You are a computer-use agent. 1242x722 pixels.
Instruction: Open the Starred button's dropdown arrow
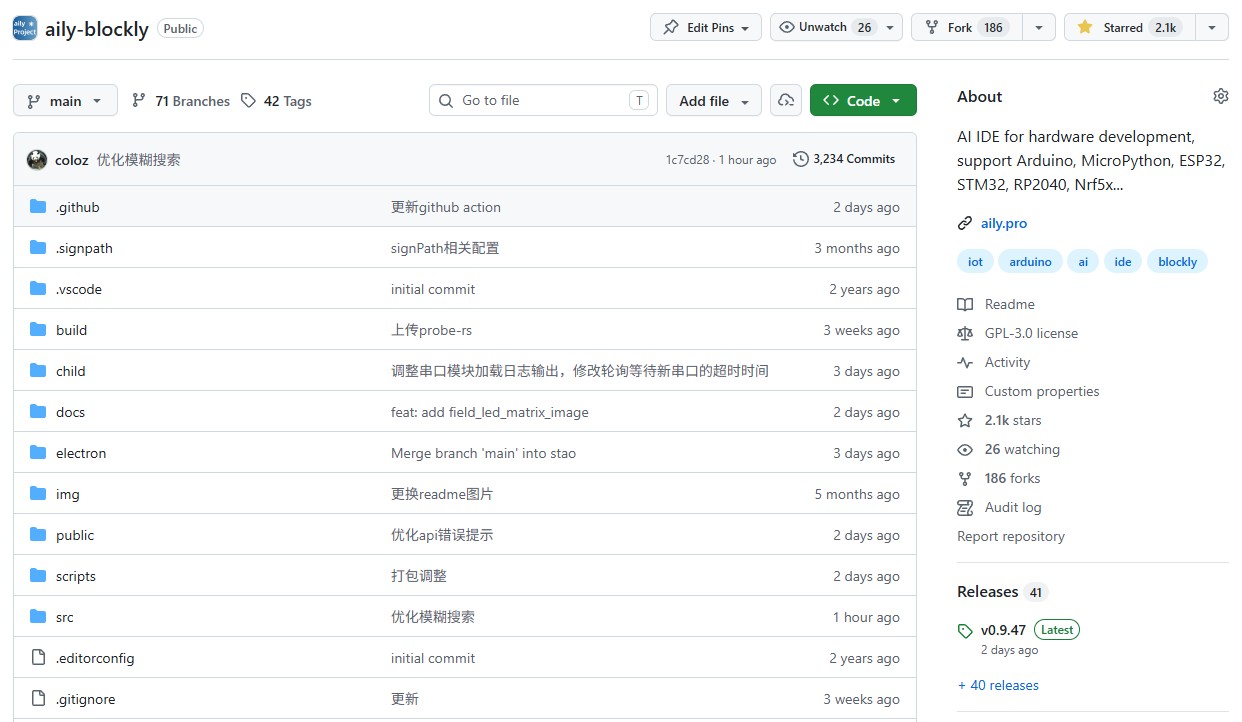[x=1211, y=27]
